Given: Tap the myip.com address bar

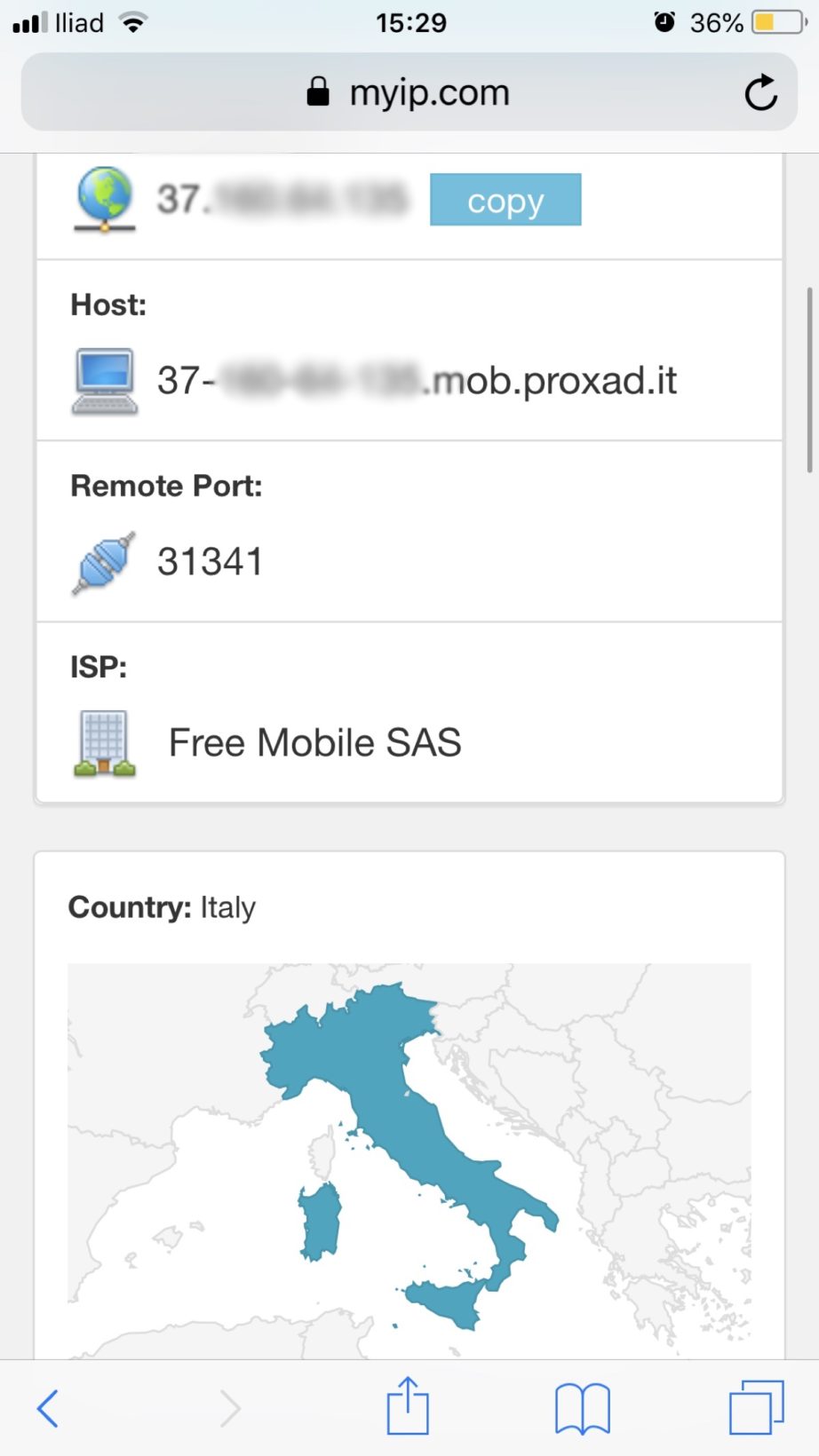Looking at the screenshot, I should [x=429, y=92].
